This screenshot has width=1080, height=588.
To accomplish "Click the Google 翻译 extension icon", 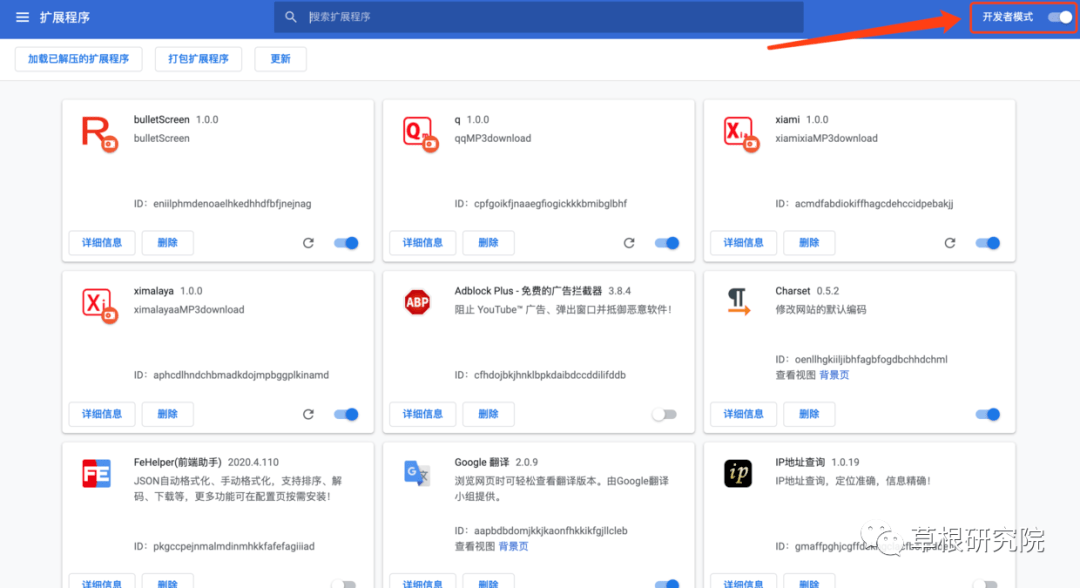I will pyautogui.click(x=417, y=474).
